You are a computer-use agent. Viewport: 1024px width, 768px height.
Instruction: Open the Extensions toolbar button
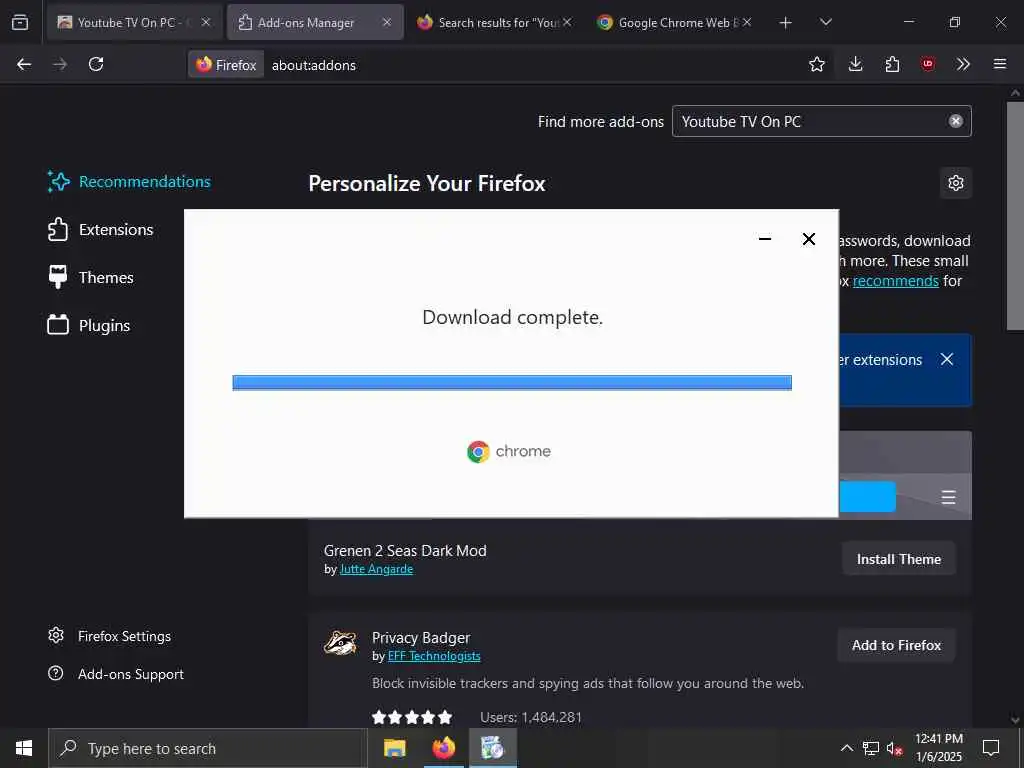pyautogui.click(x=892, y=64)
